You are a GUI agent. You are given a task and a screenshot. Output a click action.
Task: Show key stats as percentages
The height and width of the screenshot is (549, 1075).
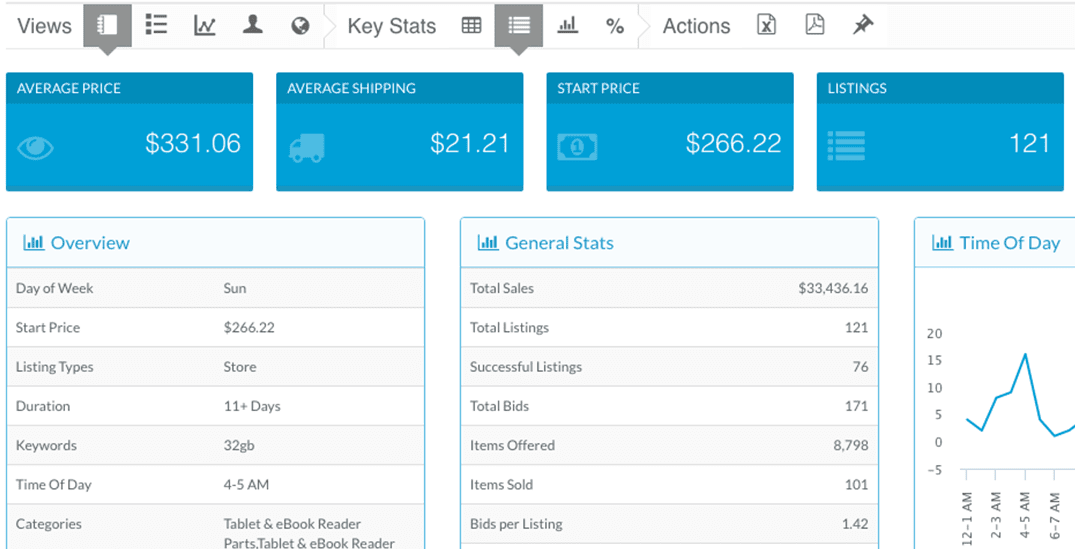click(615, 26)
